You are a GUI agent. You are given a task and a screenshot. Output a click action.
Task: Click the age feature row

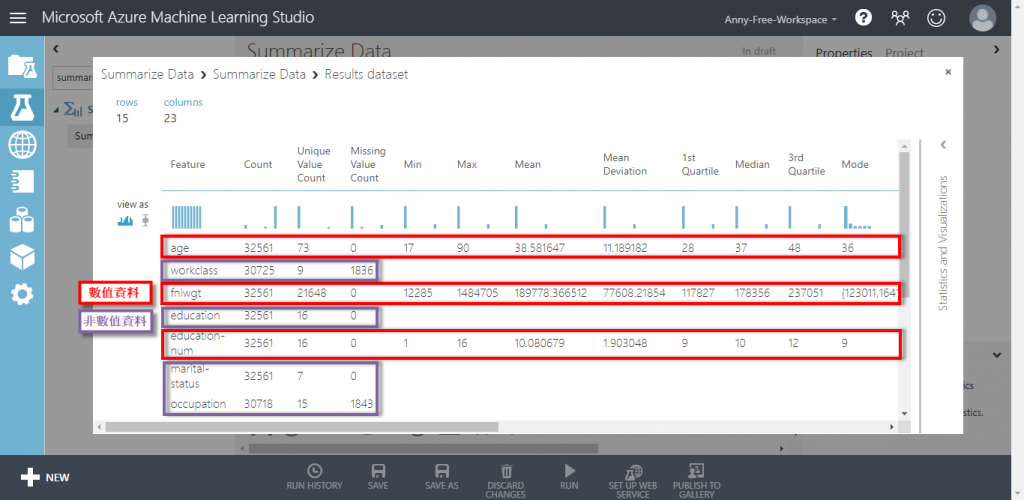[x=533, y=248]
